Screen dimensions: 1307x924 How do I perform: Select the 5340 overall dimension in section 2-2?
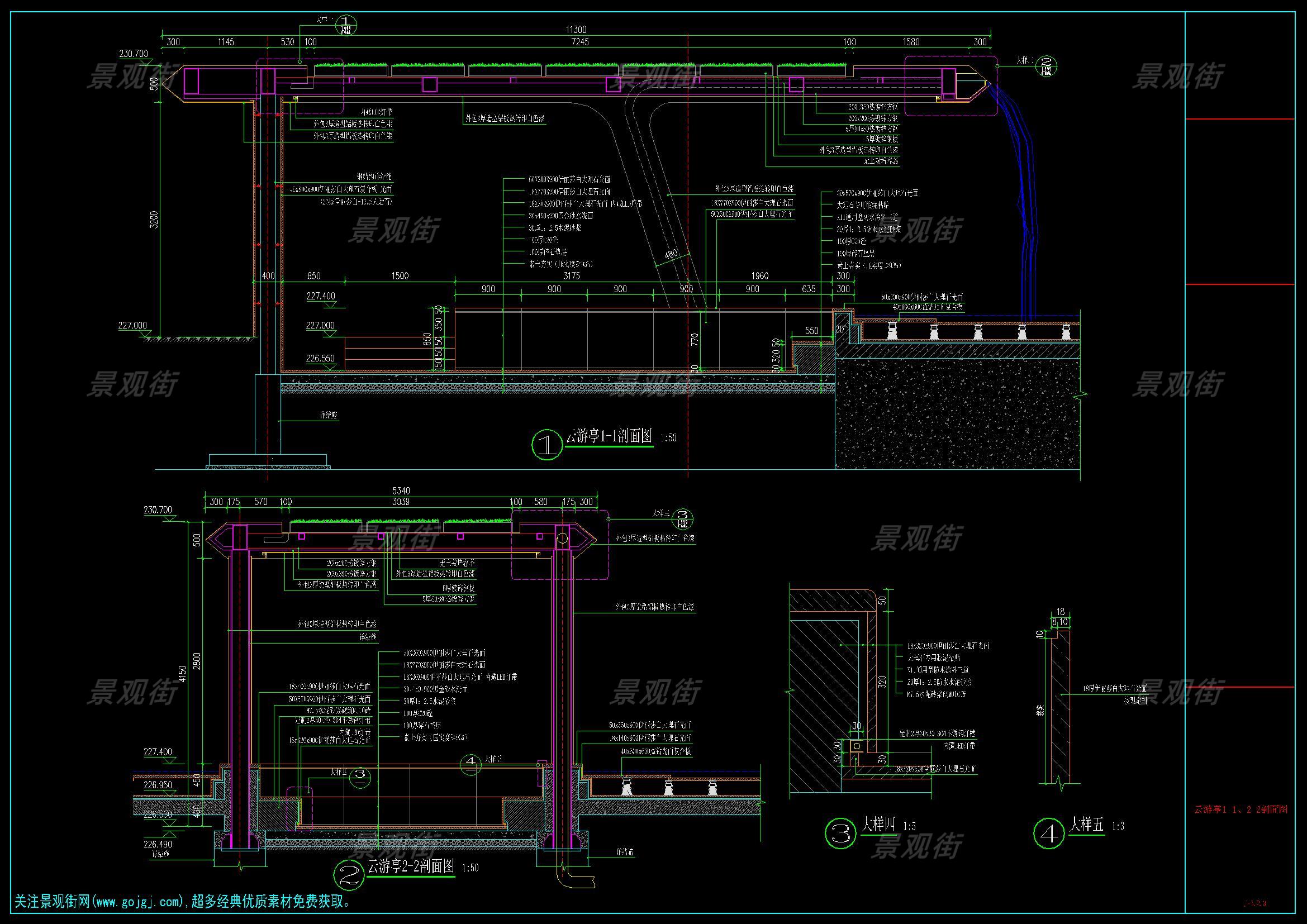(401, 490)
